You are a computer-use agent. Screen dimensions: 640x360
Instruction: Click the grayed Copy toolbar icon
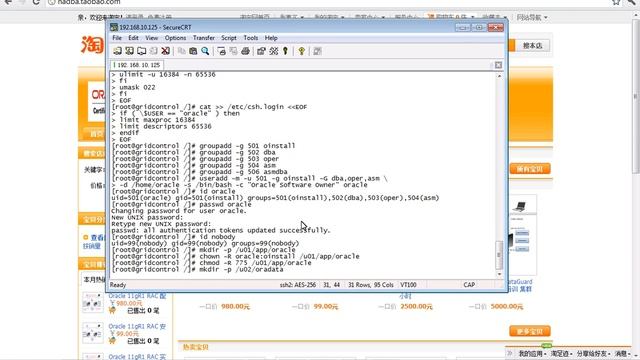182,51
